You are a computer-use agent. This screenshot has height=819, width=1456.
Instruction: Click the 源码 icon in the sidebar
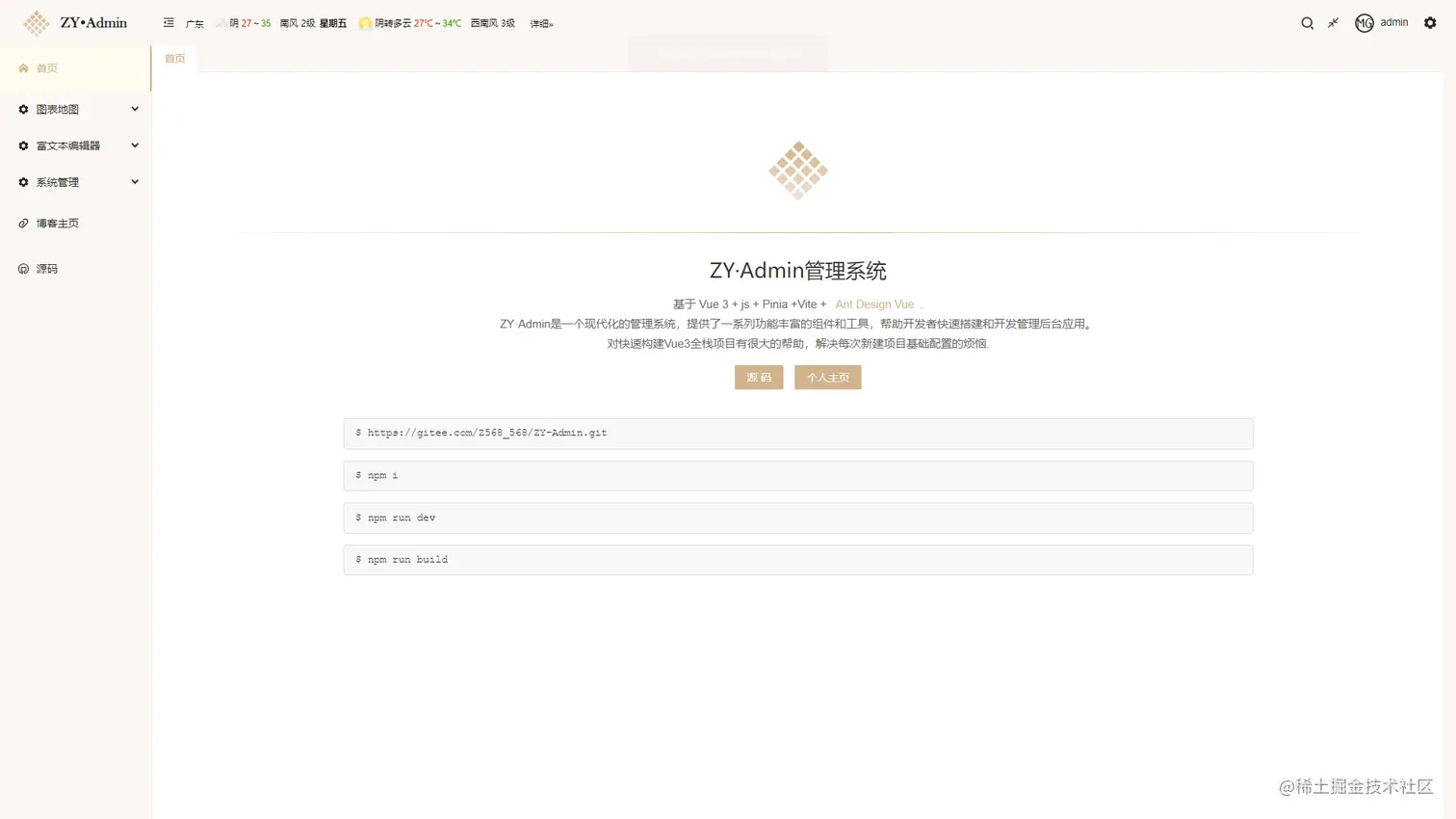click(23, 268)
